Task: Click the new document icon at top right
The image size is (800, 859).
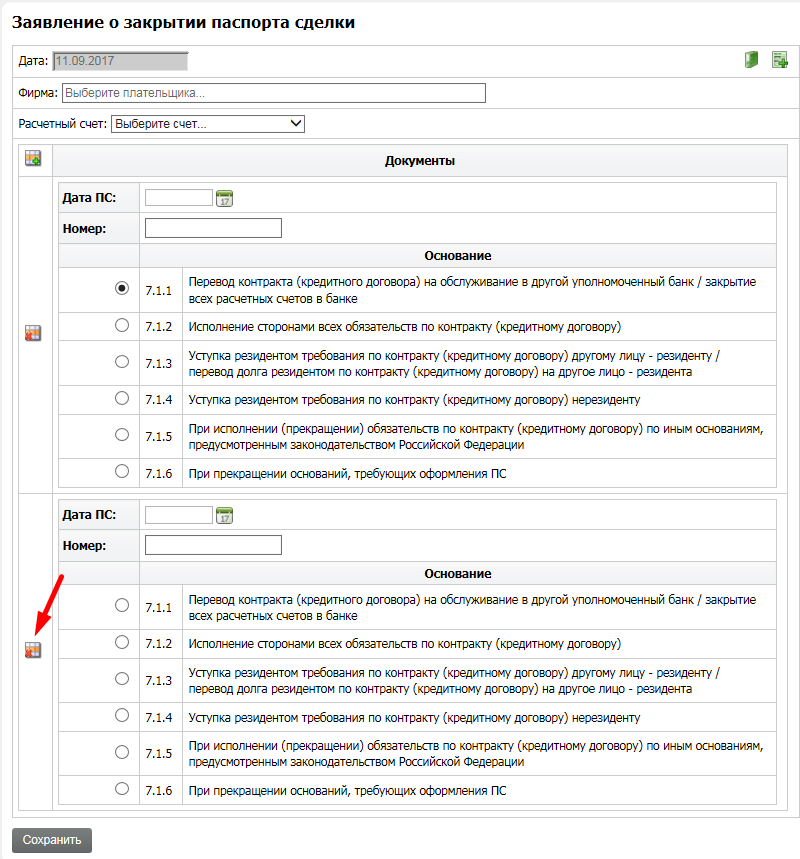Action: click(780, 60)
